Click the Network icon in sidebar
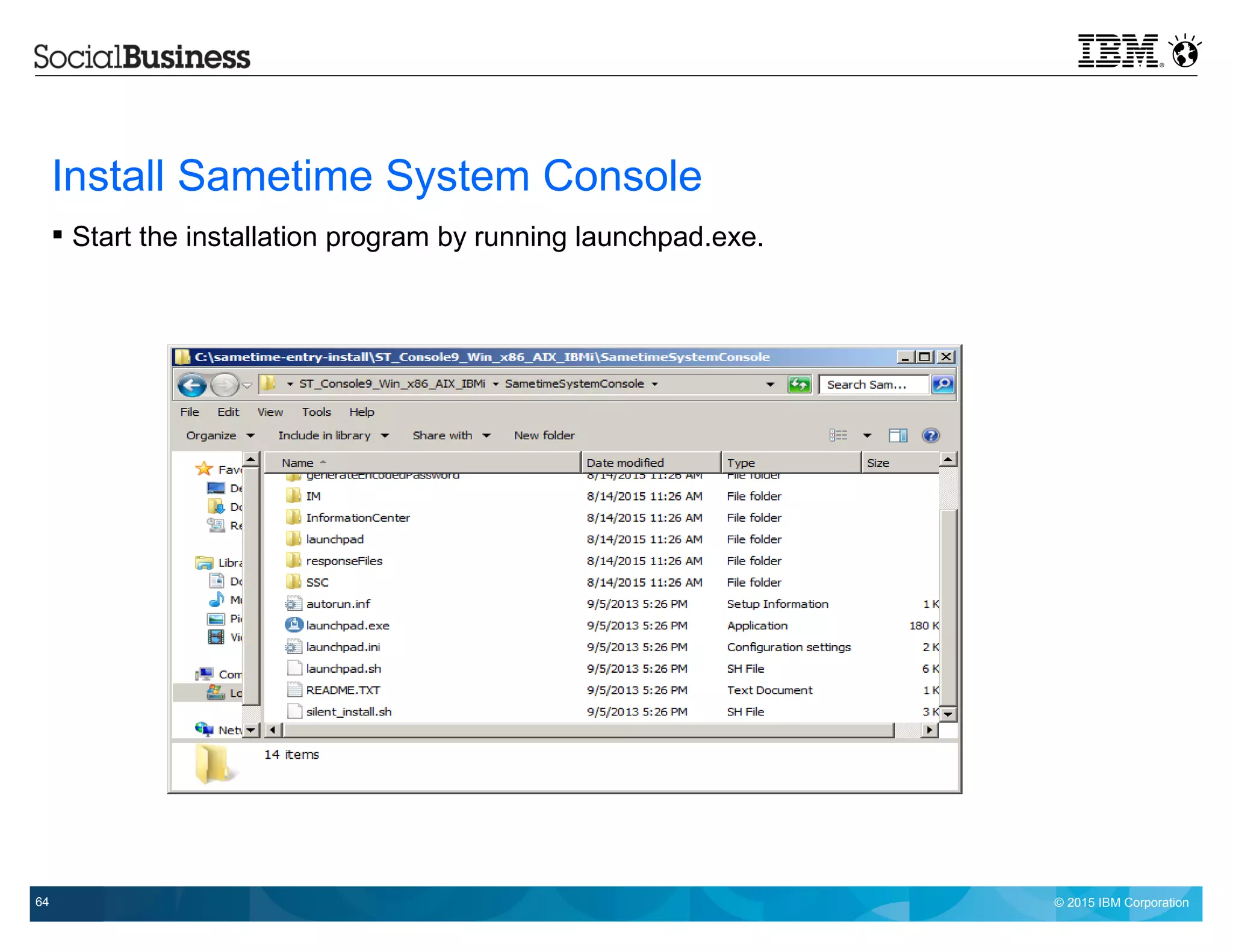Image resolution: width=1233 pixels, height=952 pixels. click(x=205, y=729)
